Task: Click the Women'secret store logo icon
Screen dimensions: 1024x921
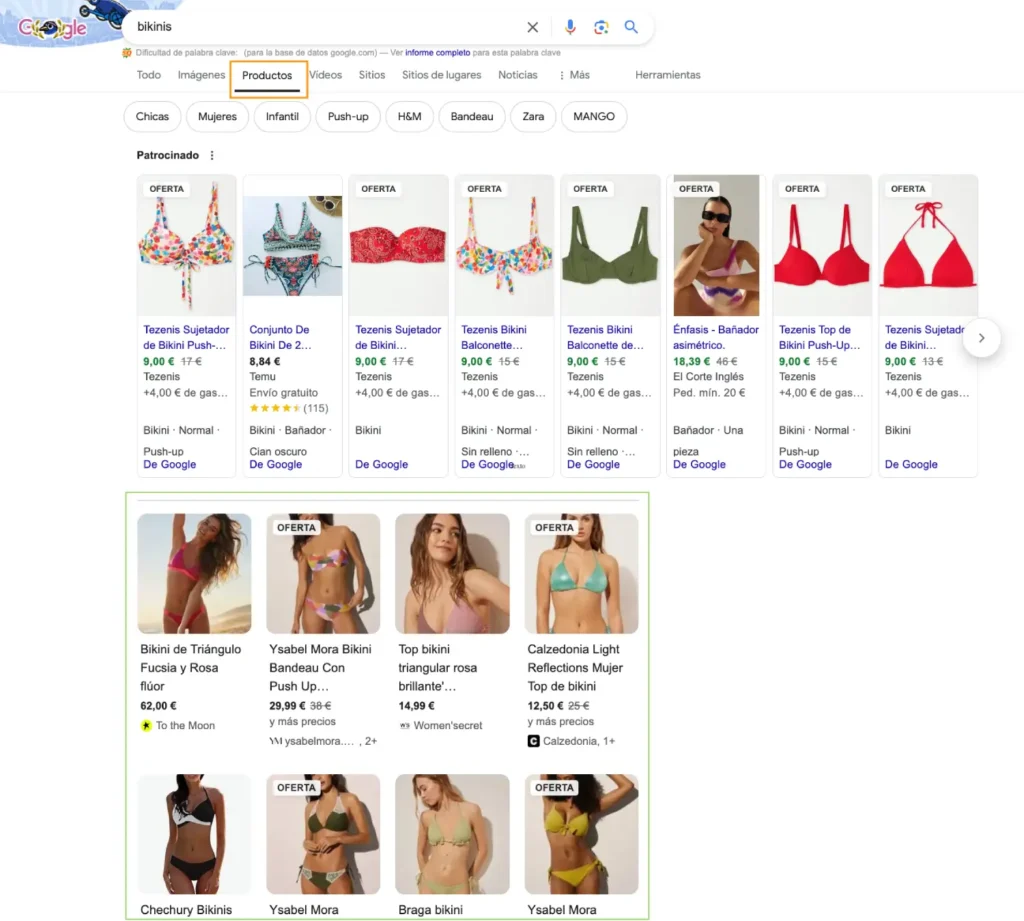Action: click(404, 726)
